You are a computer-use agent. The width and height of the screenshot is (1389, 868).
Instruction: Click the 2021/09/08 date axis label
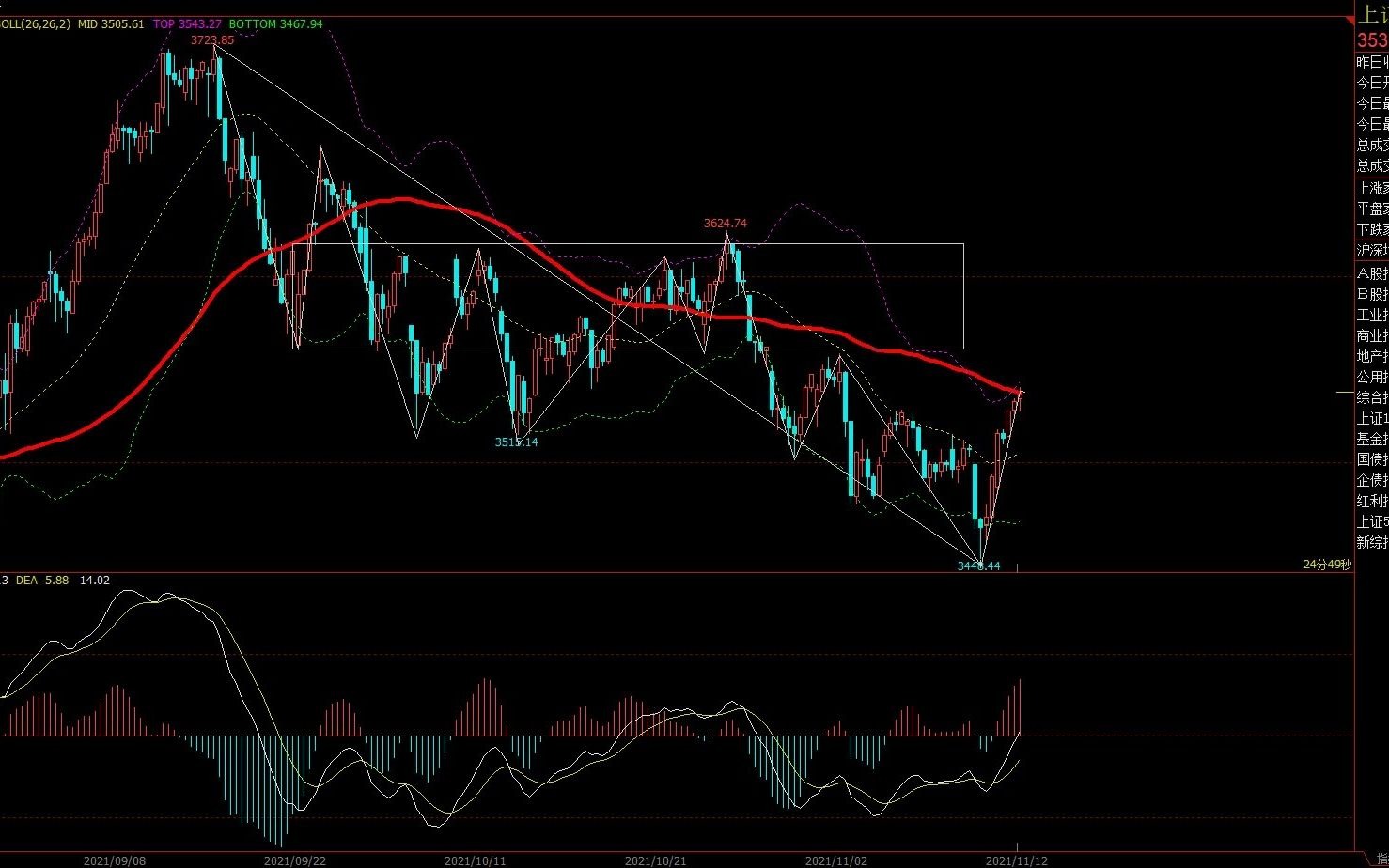tap(115, 860)
